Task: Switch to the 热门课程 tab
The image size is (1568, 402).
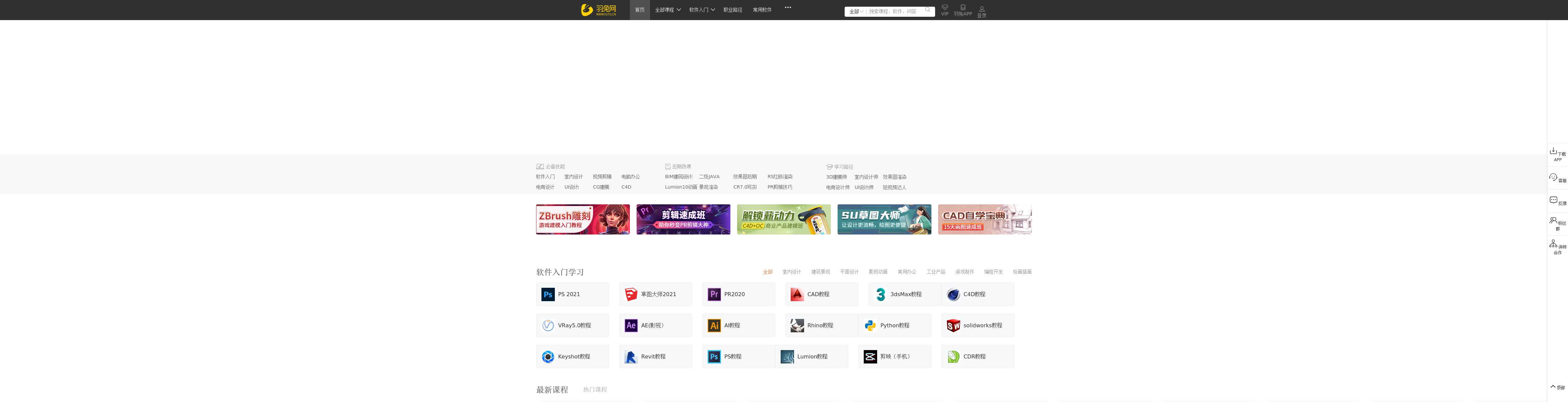Action: click(x=595, y=389)
